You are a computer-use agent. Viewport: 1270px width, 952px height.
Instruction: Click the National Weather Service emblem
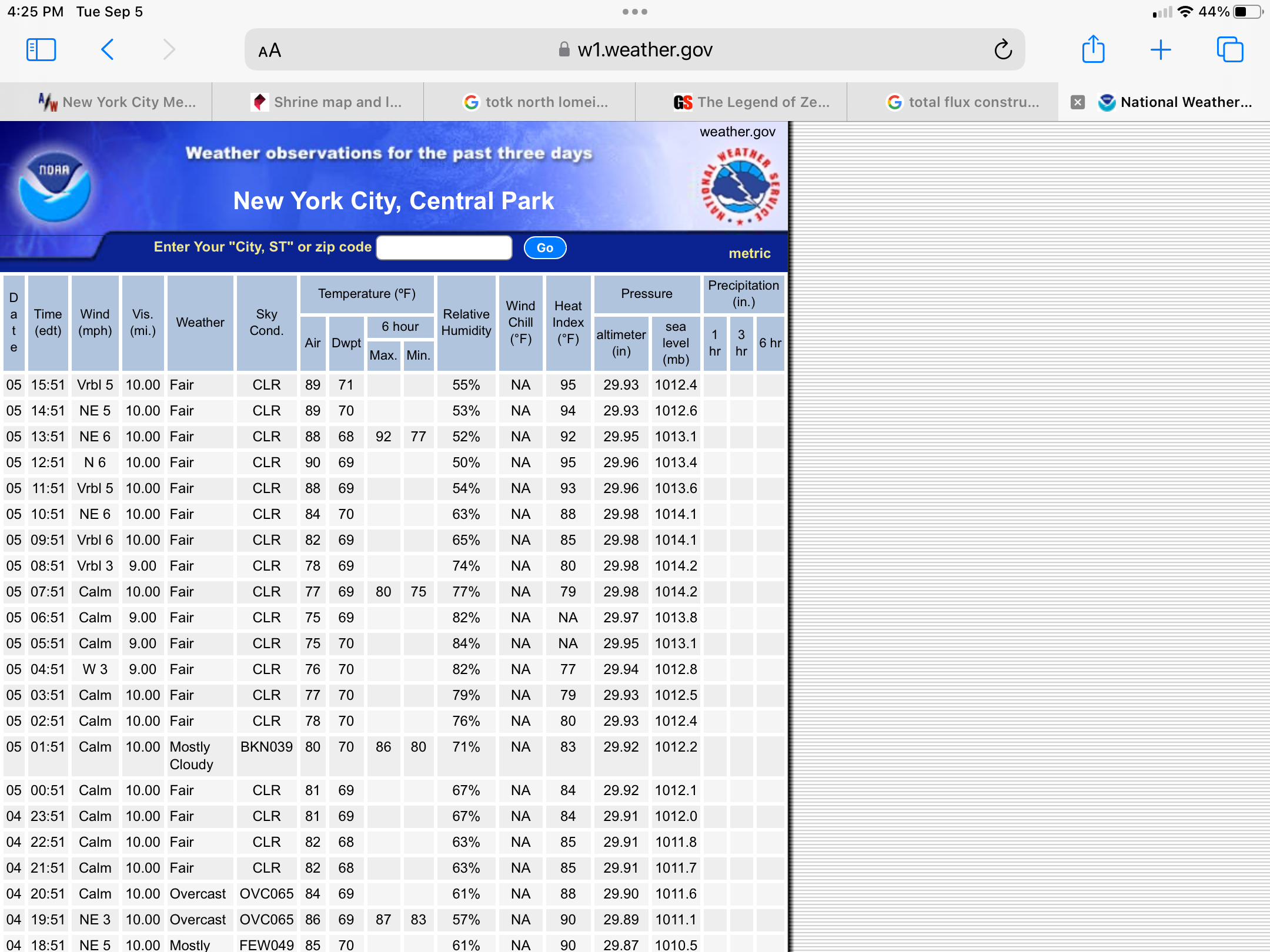(x=741, y=187)
